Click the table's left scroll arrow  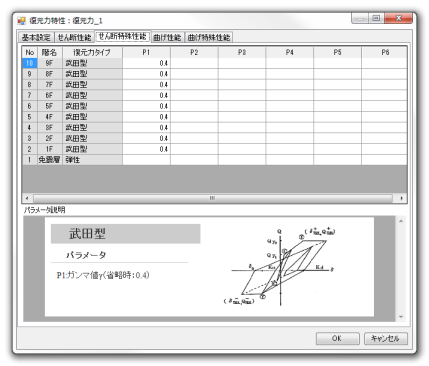[27, 198]
